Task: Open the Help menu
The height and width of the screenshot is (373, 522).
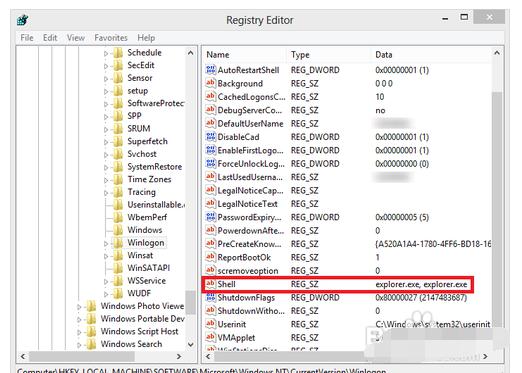Action: [x=146, y=38]
